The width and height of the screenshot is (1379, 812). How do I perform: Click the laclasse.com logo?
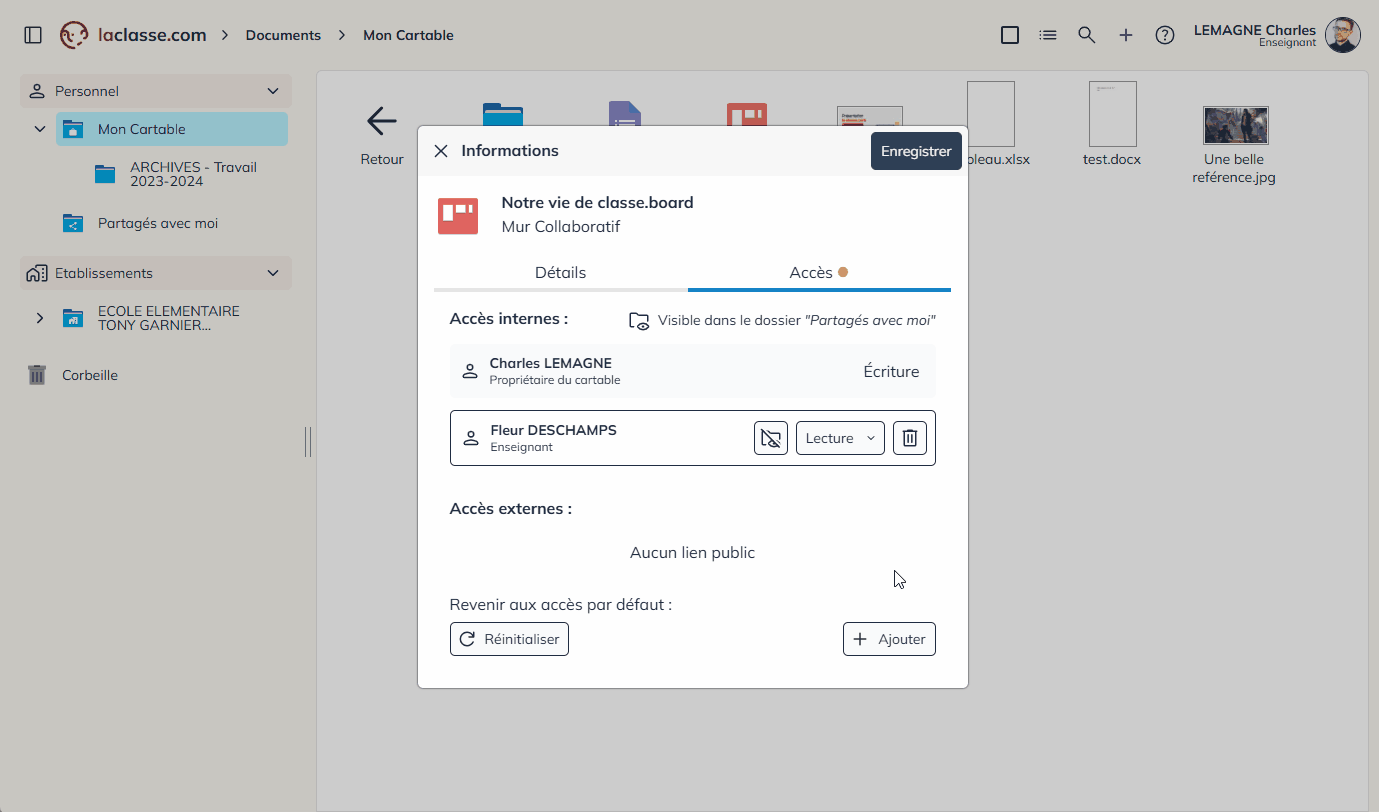(x=134, y=35)
